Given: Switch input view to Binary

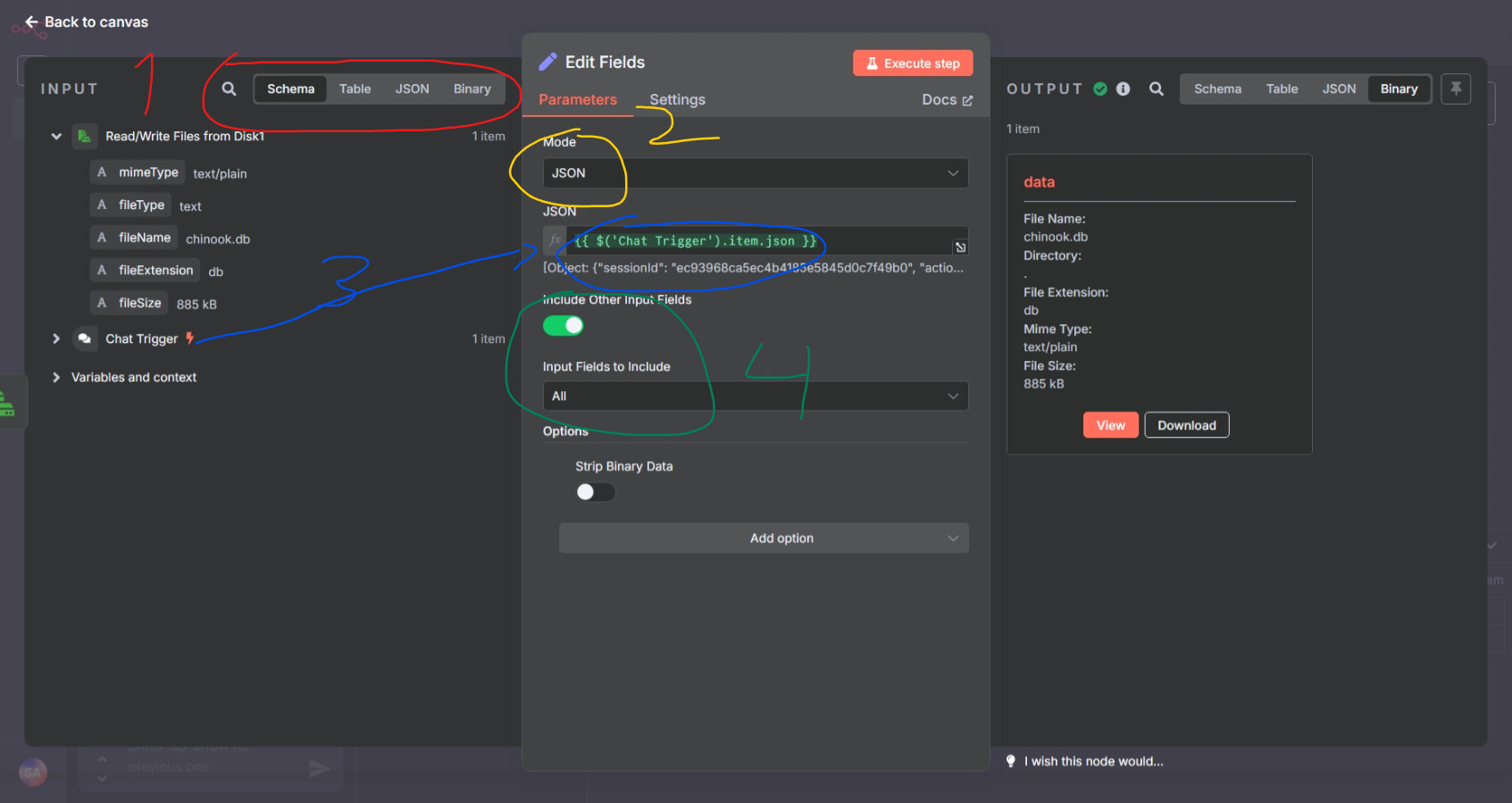Looking at the screenshot, I should [472, 89].
